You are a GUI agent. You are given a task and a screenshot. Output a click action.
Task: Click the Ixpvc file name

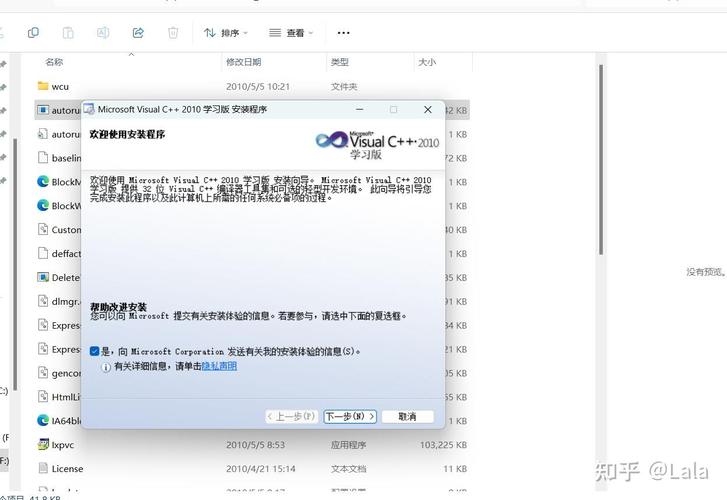(x=63, y=445)
